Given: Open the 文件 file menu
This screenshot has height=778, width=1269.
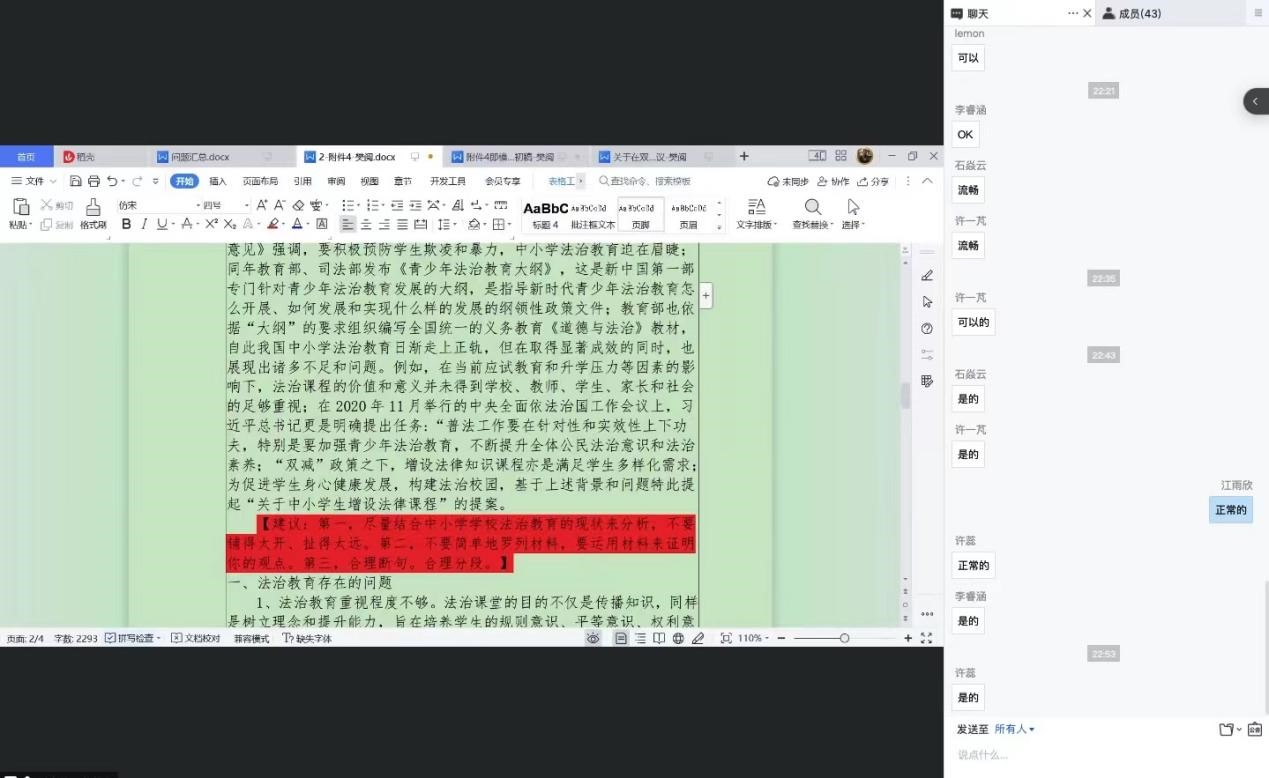Looking at the screenshot, I should point(34,181).
